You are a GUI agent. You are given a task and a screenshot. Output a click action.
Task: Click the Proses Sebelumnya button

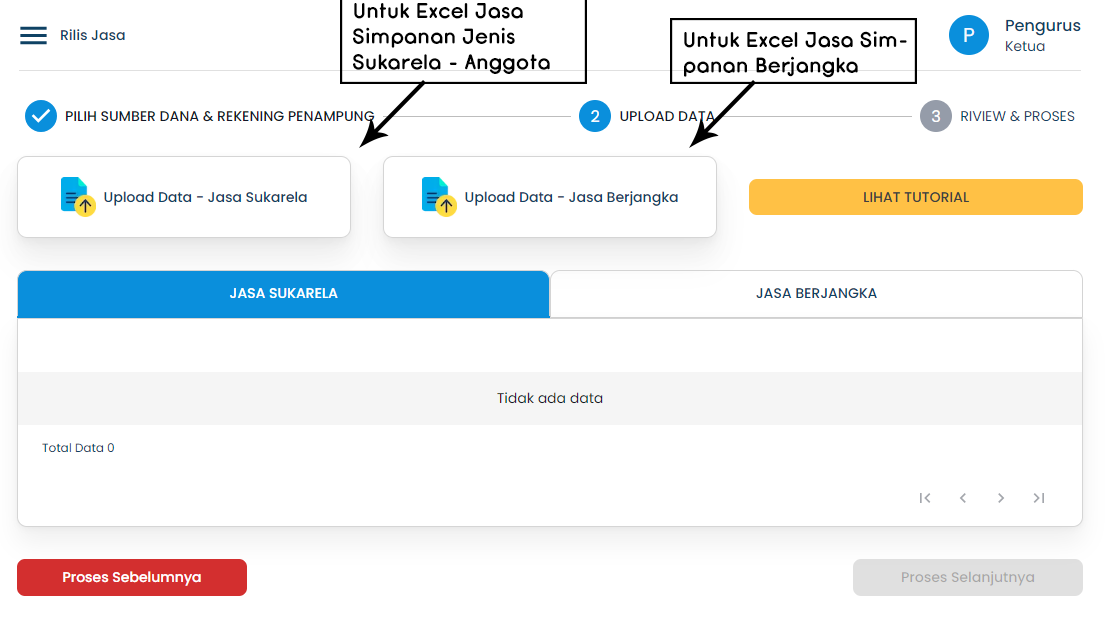[131, 577]
